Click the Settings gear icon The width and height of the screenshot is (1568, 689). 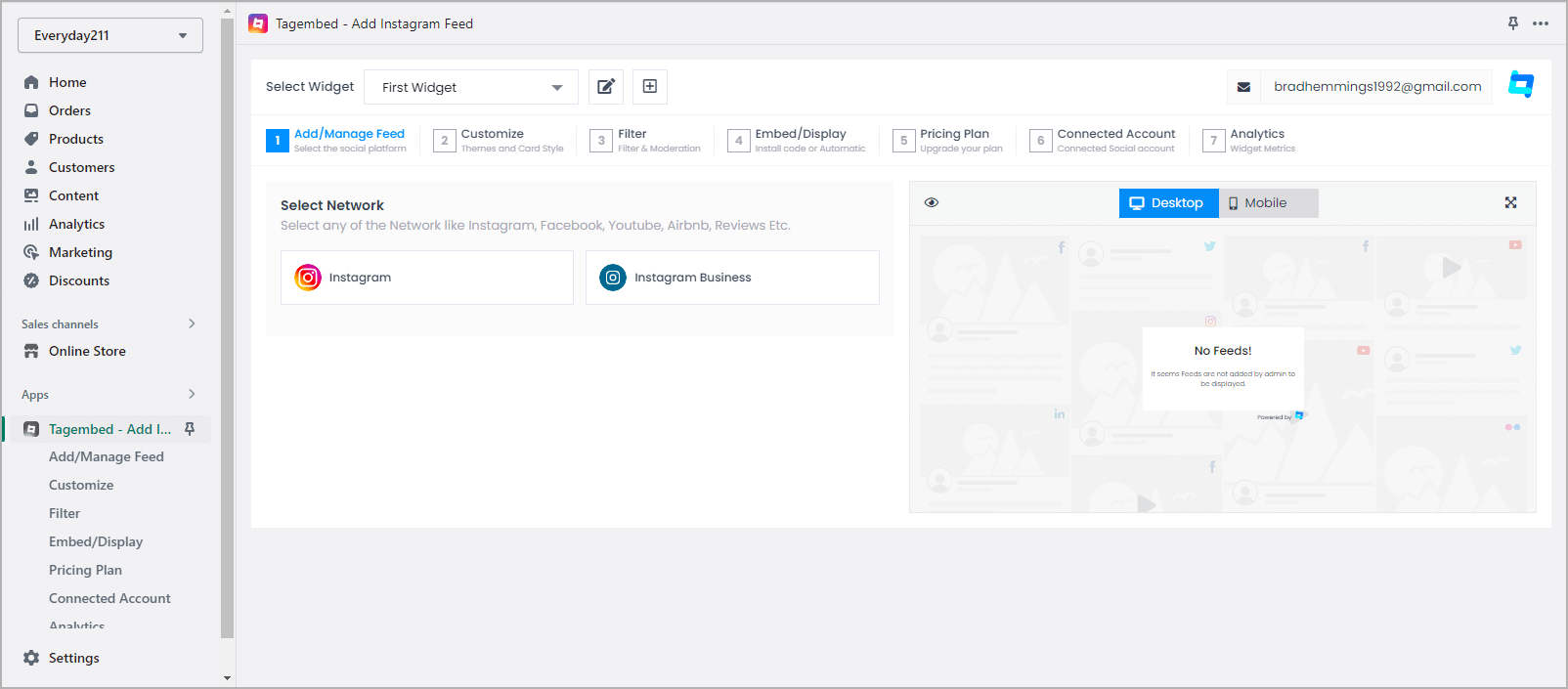[31, 658]
